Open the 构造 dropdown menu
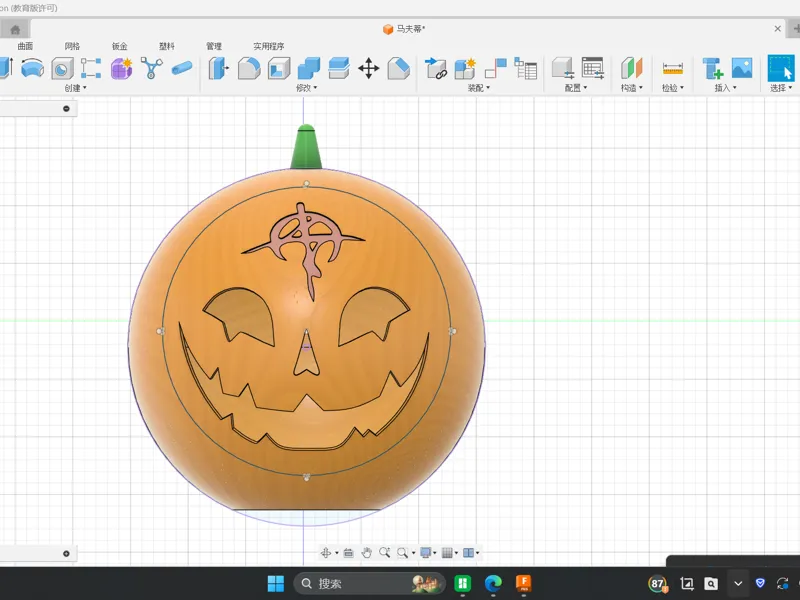 [632, 88]
